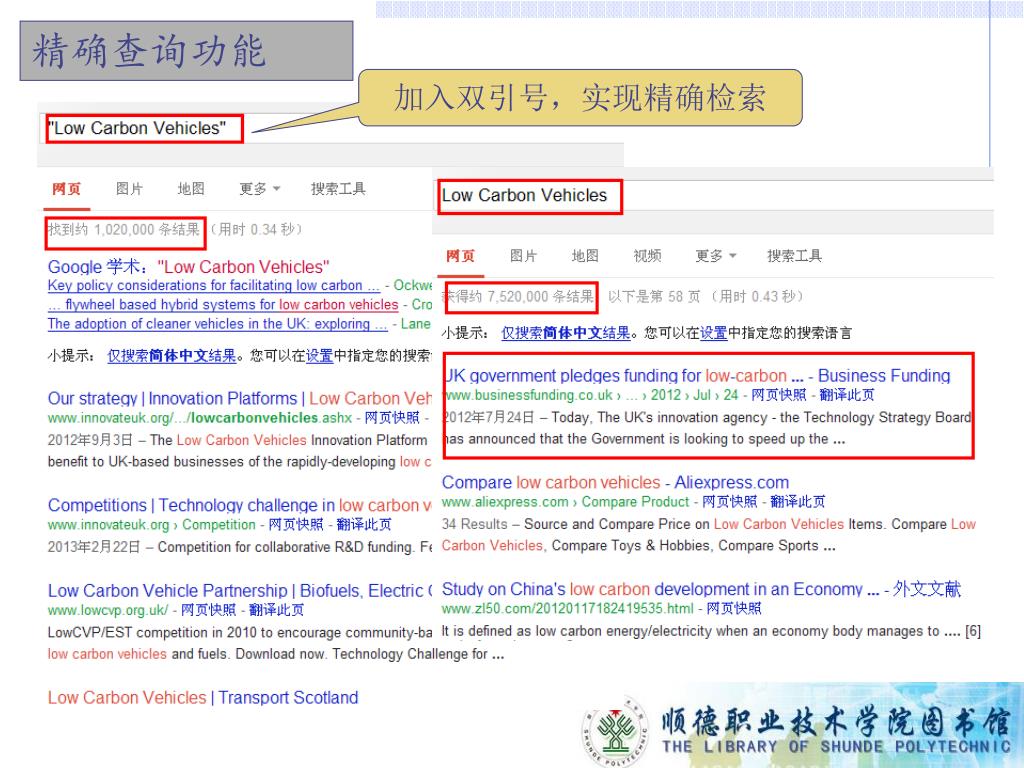Open 'flywheel based hybrid systems' scholar link

coord(223,304)
